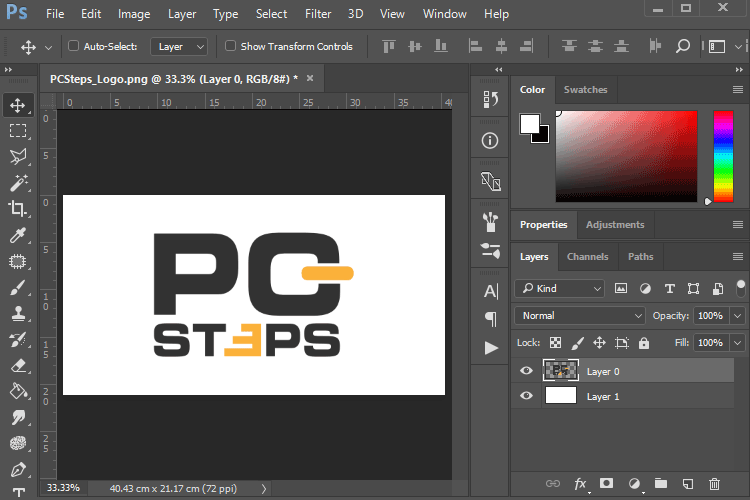Screen dimensions: 750x500
Task: Click the Layer 0 thumbnail
Action: (561, 370)
